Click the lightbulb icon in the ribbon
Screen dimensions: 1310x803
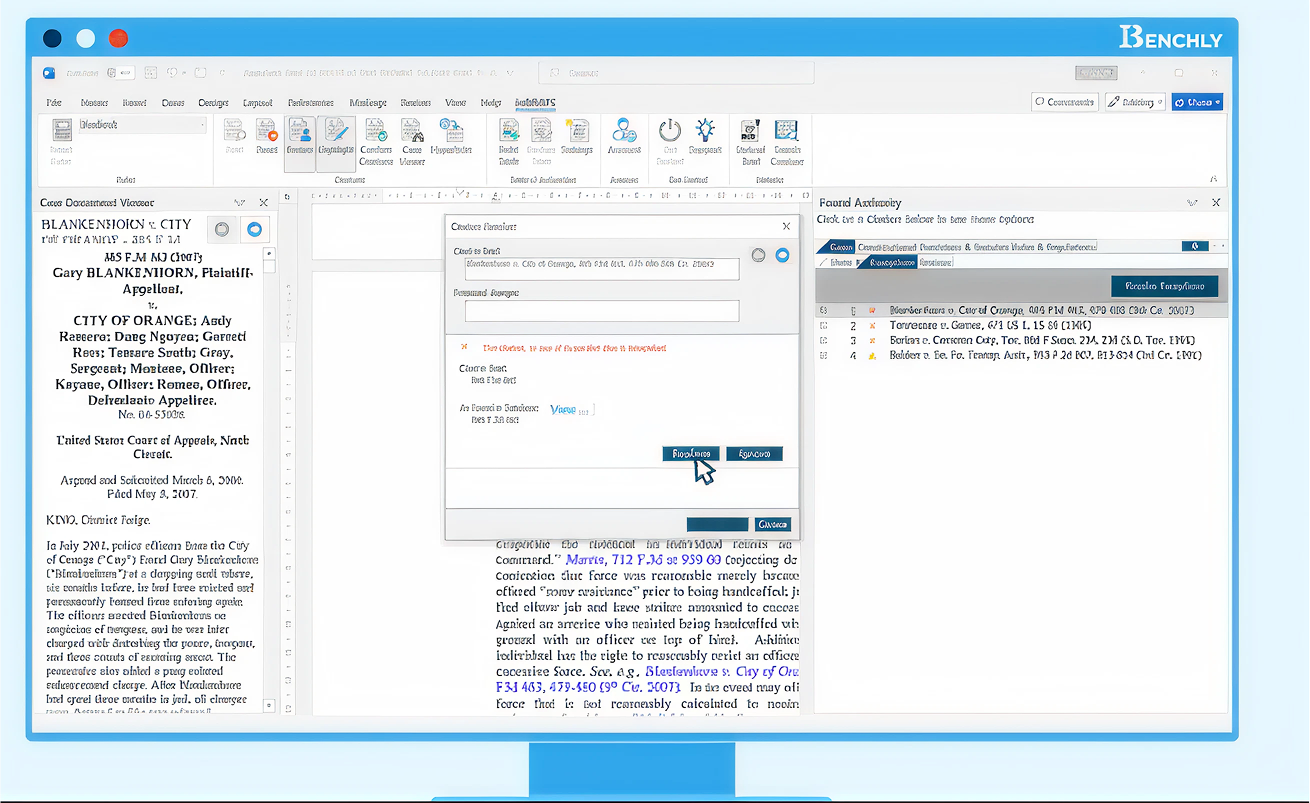coord(706,131)
